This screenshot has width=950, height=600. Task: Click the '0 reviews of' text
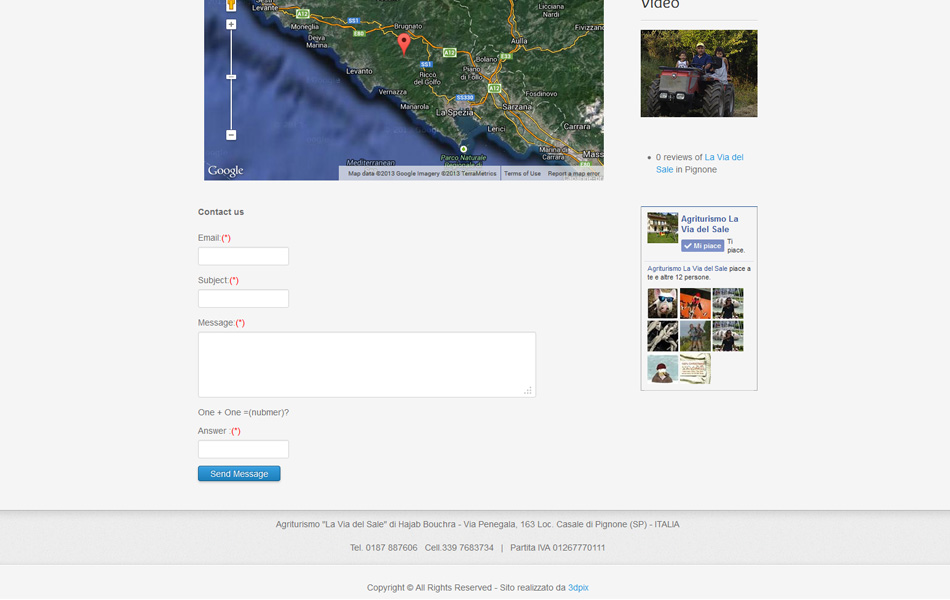pos(679,157)
